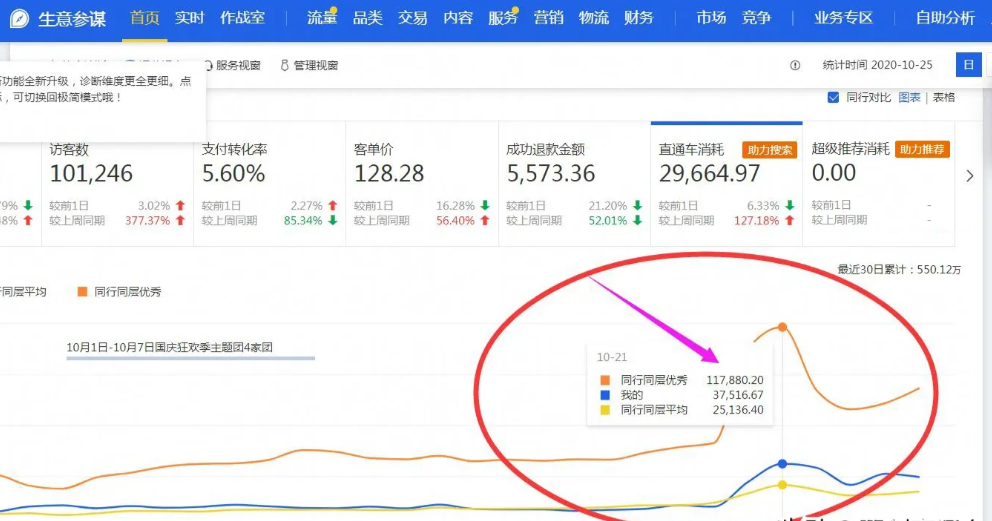This screenshot has width=992, height=521.
Task: Click the yellow 同层平均 data point on 10-21
Action: coord(783,485)
